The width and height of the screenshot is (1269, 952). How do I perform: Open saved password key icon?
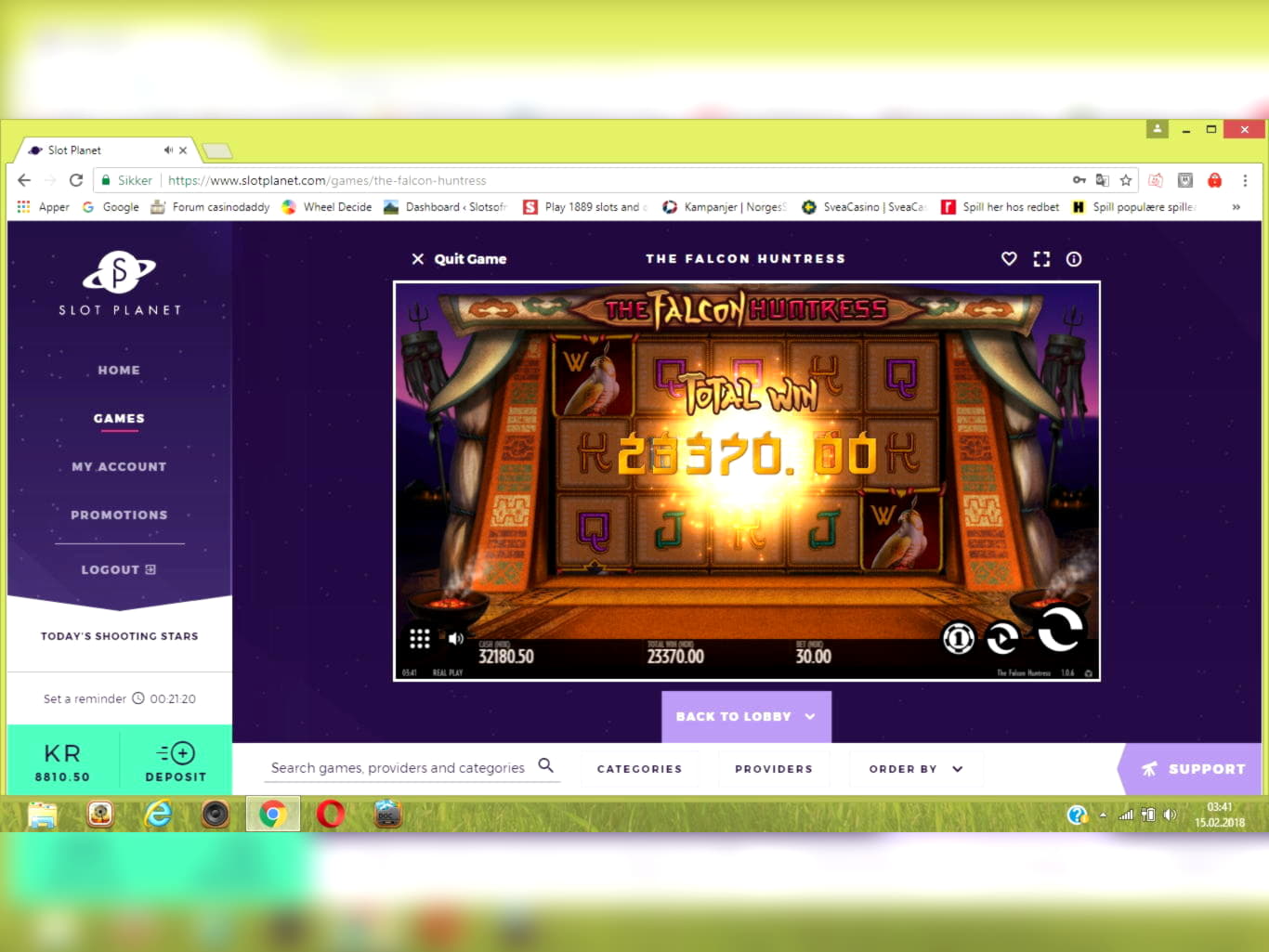click(x=1079, y=180)
